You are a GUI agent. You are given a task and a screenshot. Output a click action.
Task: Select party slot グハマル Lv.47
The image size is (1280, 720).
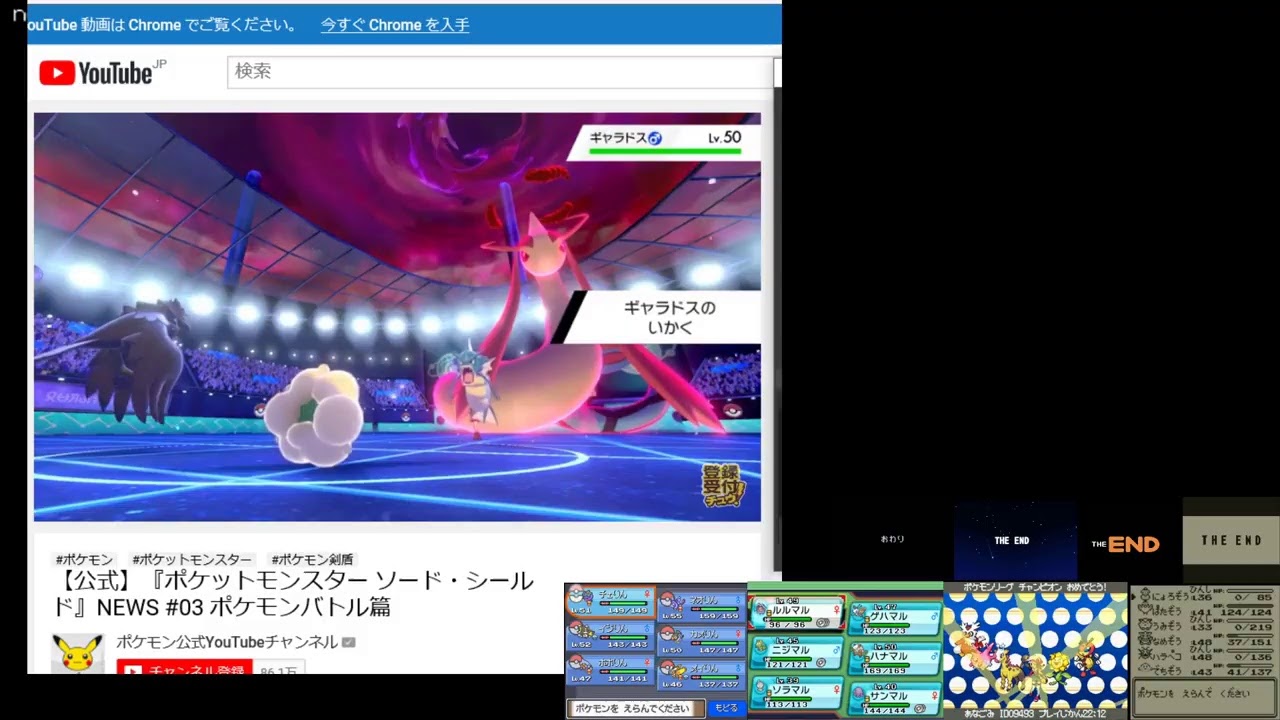click(895, 619)
